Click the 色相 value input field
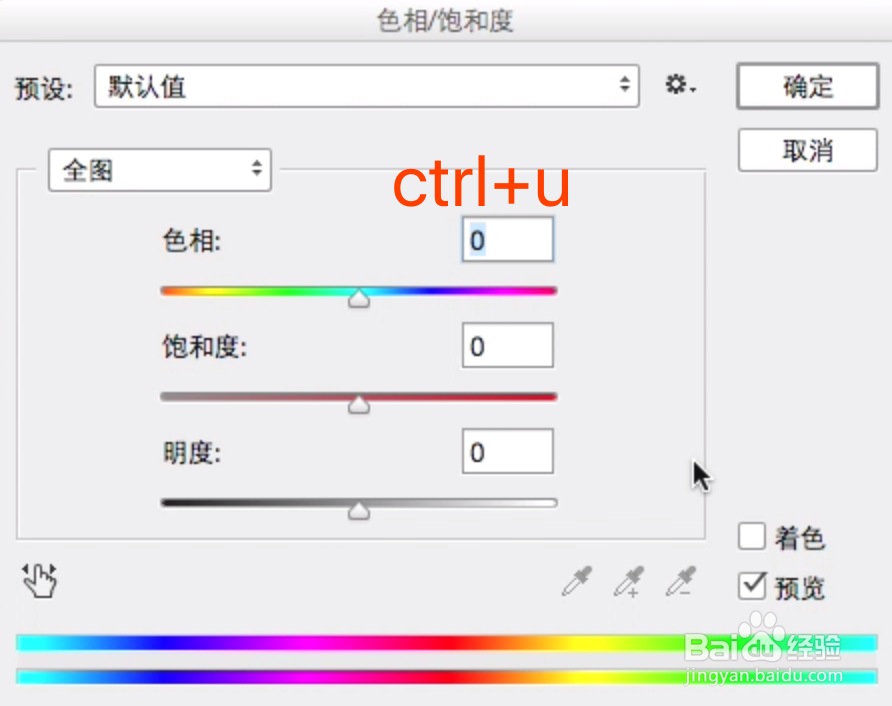 [507, 239]
